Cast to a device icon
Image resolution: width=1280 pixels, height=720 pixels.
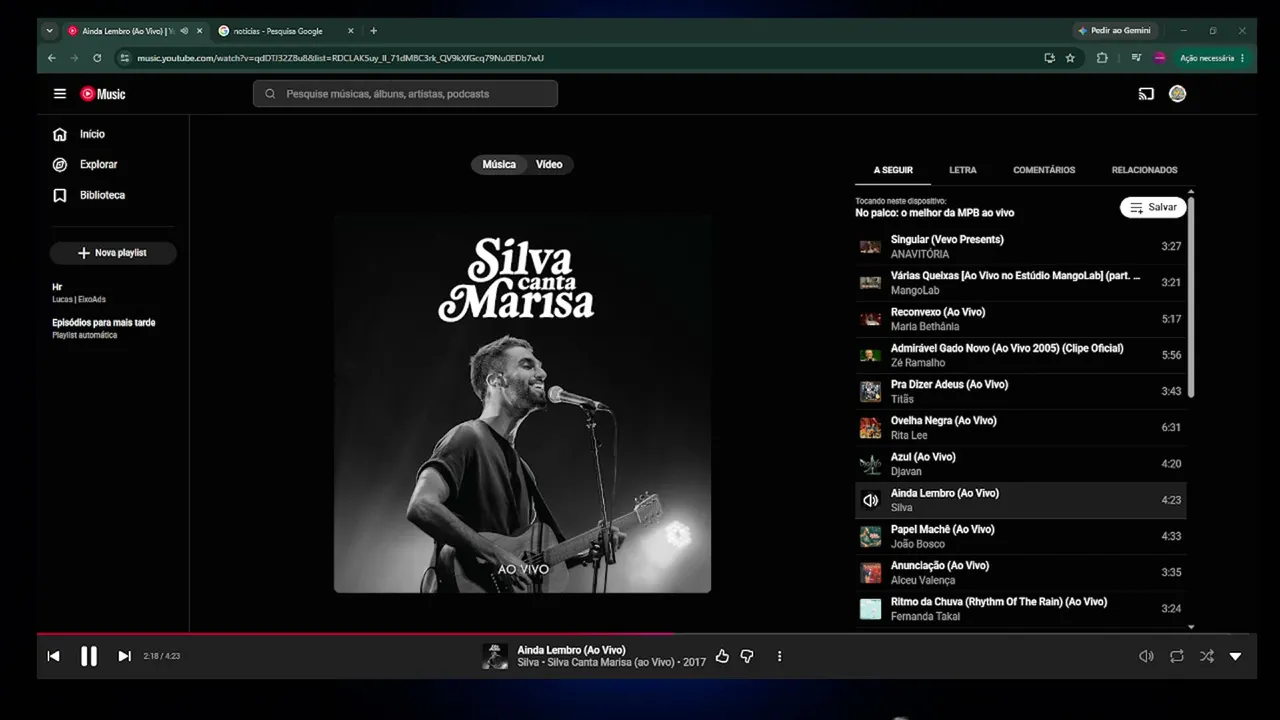pos(1146,94)
